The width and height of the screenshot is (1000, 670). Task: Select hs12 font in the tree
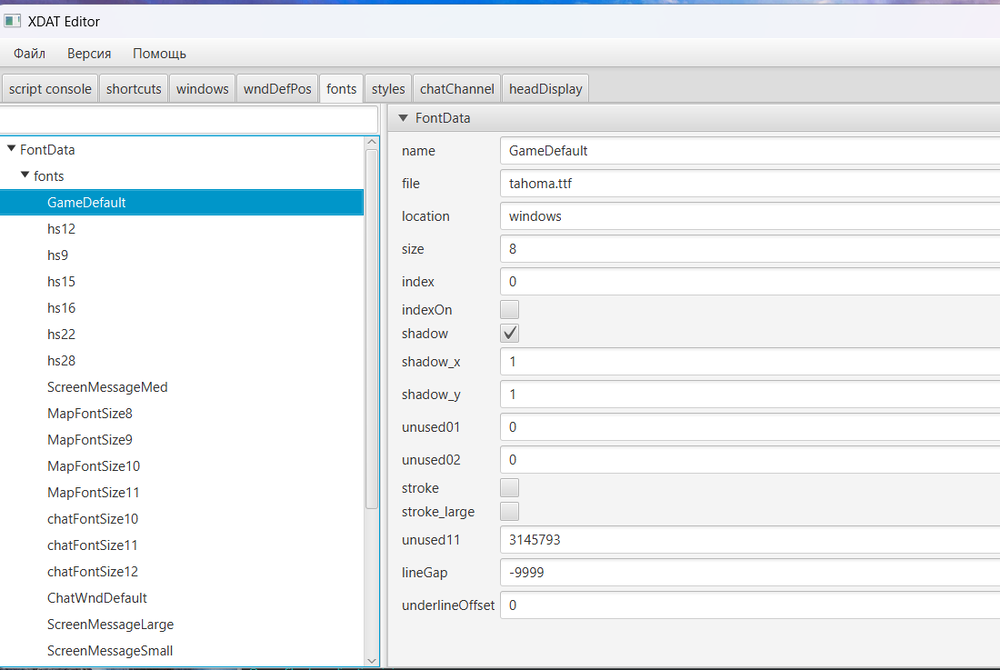[x=61, y=229]
